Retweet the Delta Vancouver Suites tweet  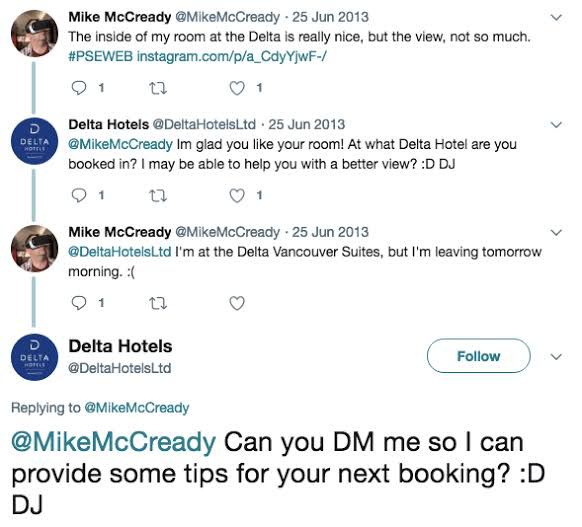(158, 303)
